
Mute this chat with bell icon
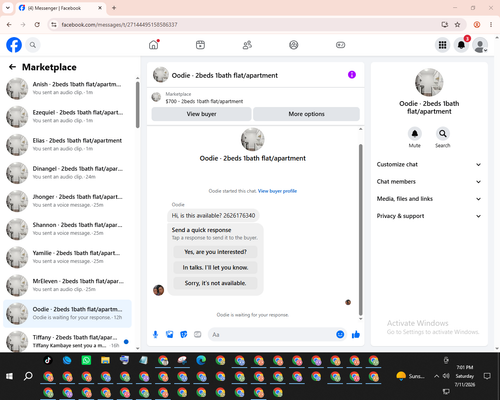(415, 134)
